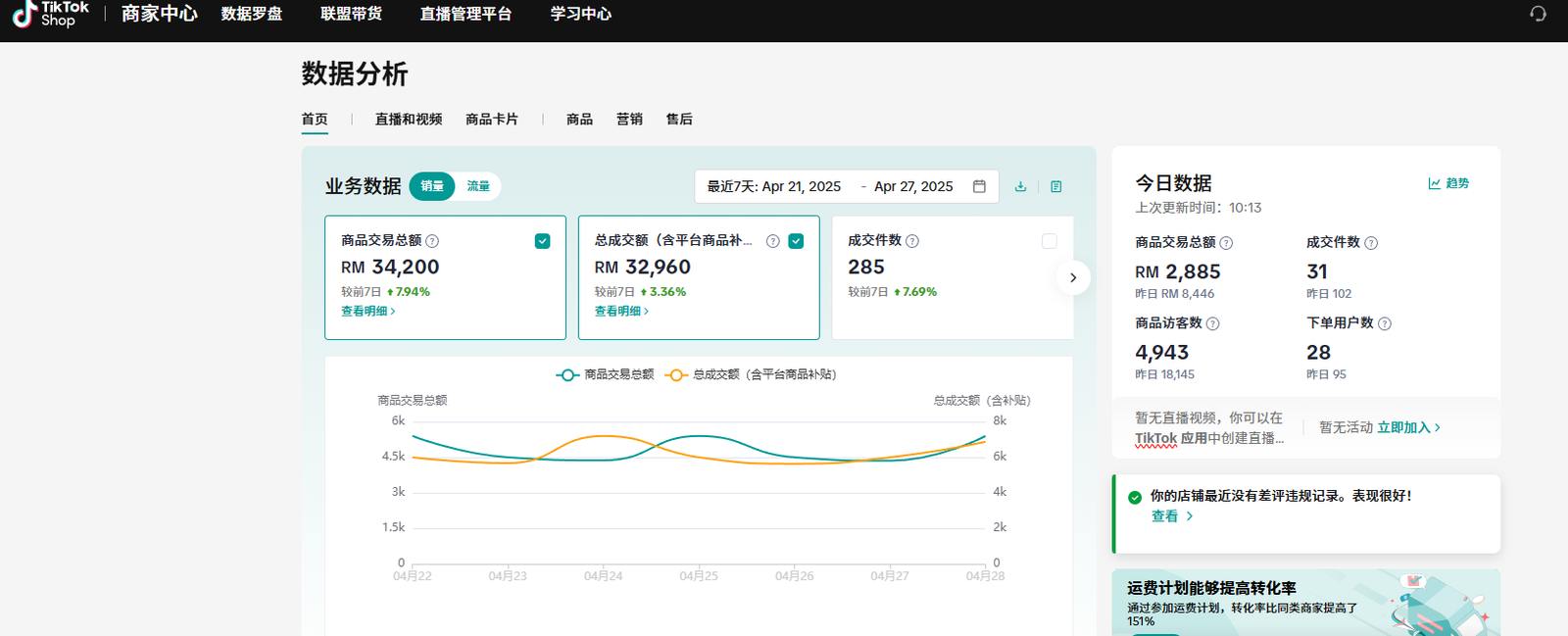This screenshot has height=636, width=1568.
Task: Expand 查看明细 under 商品交易总额
Action: pyautogui.click(x=368, y=312)
